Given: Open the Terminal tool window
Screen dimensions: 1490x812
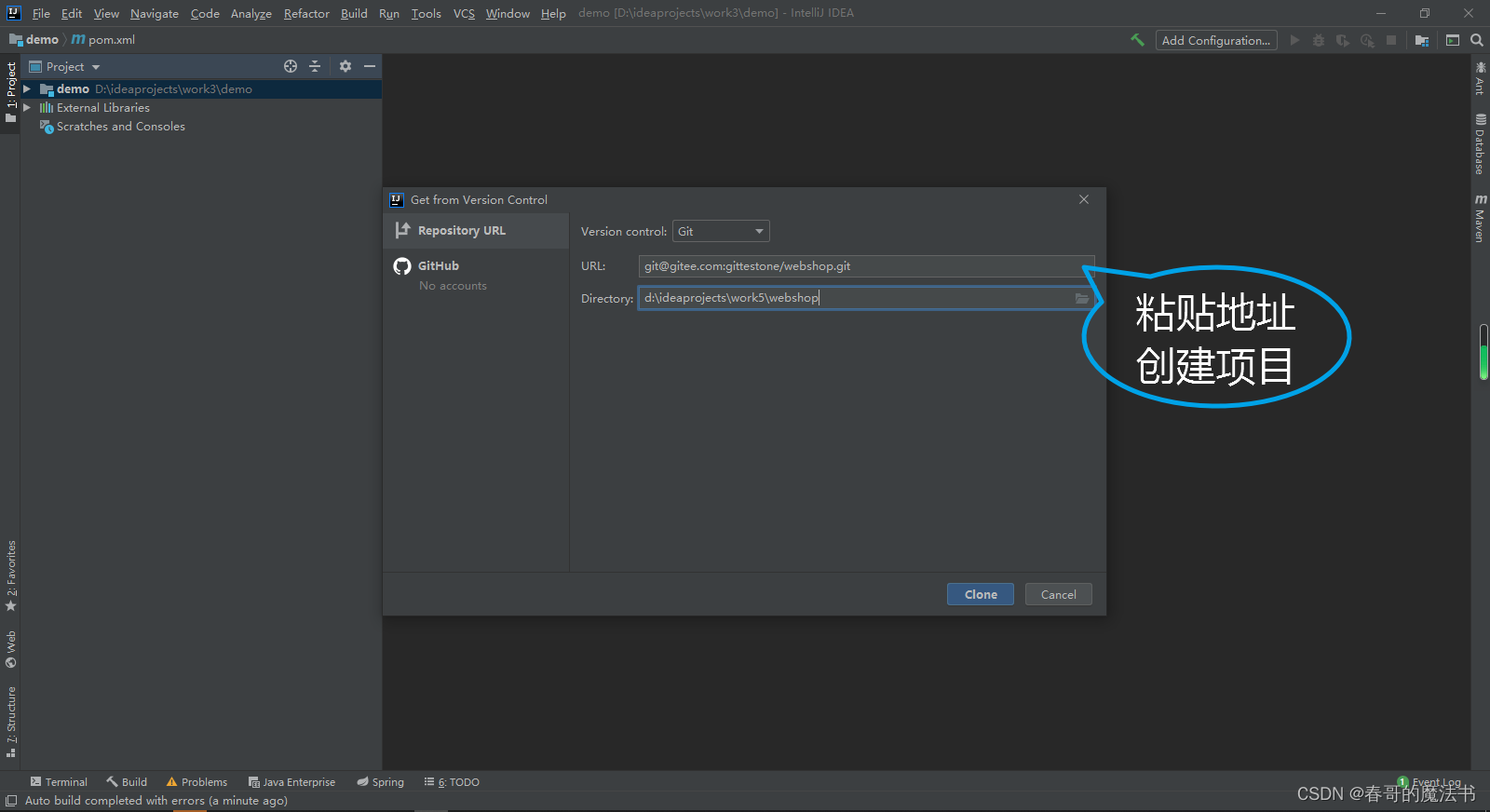Looking at the screenshot, I should 59,782.
